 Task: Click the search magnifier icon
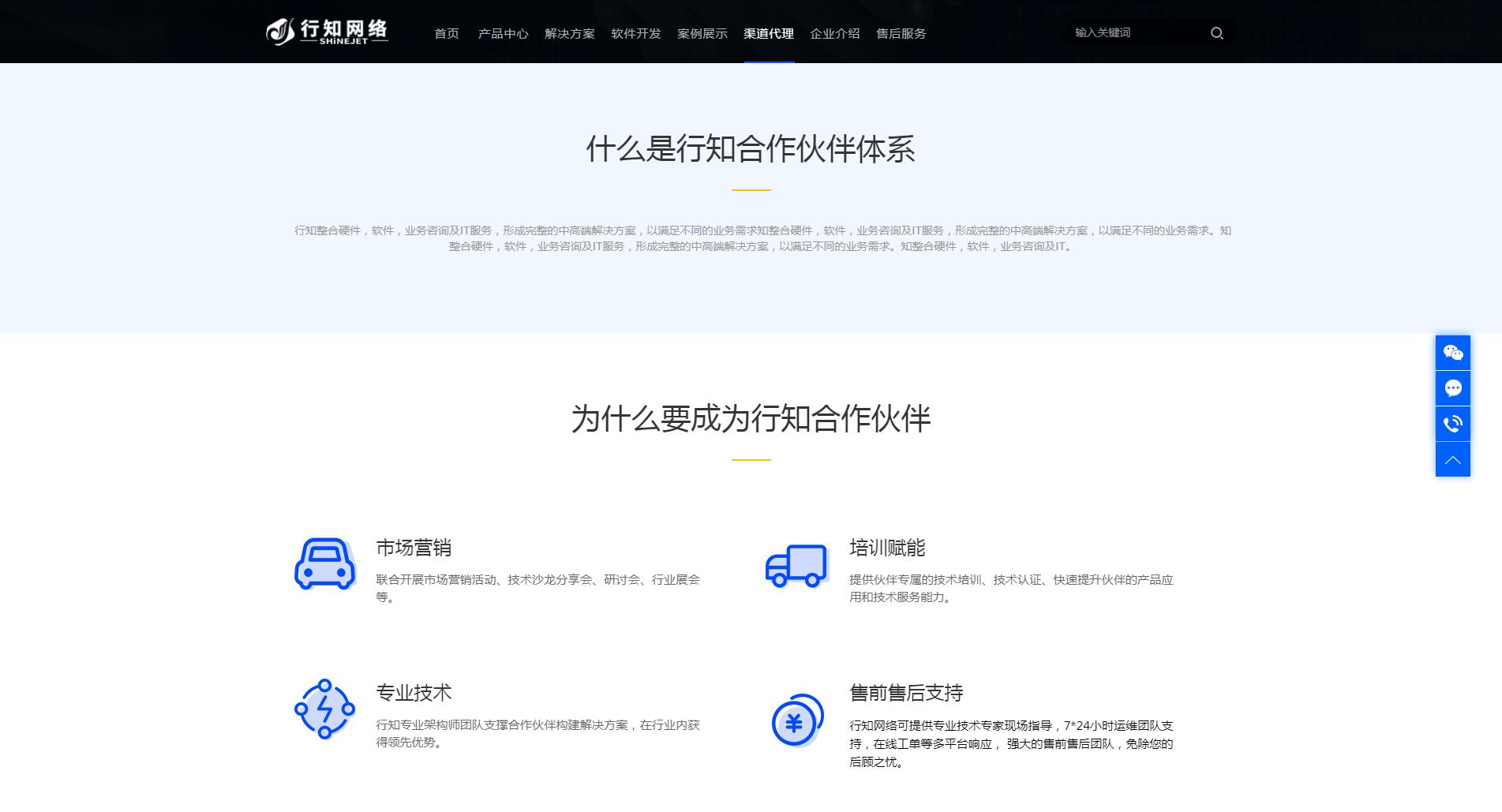[x=1216, y=33]
